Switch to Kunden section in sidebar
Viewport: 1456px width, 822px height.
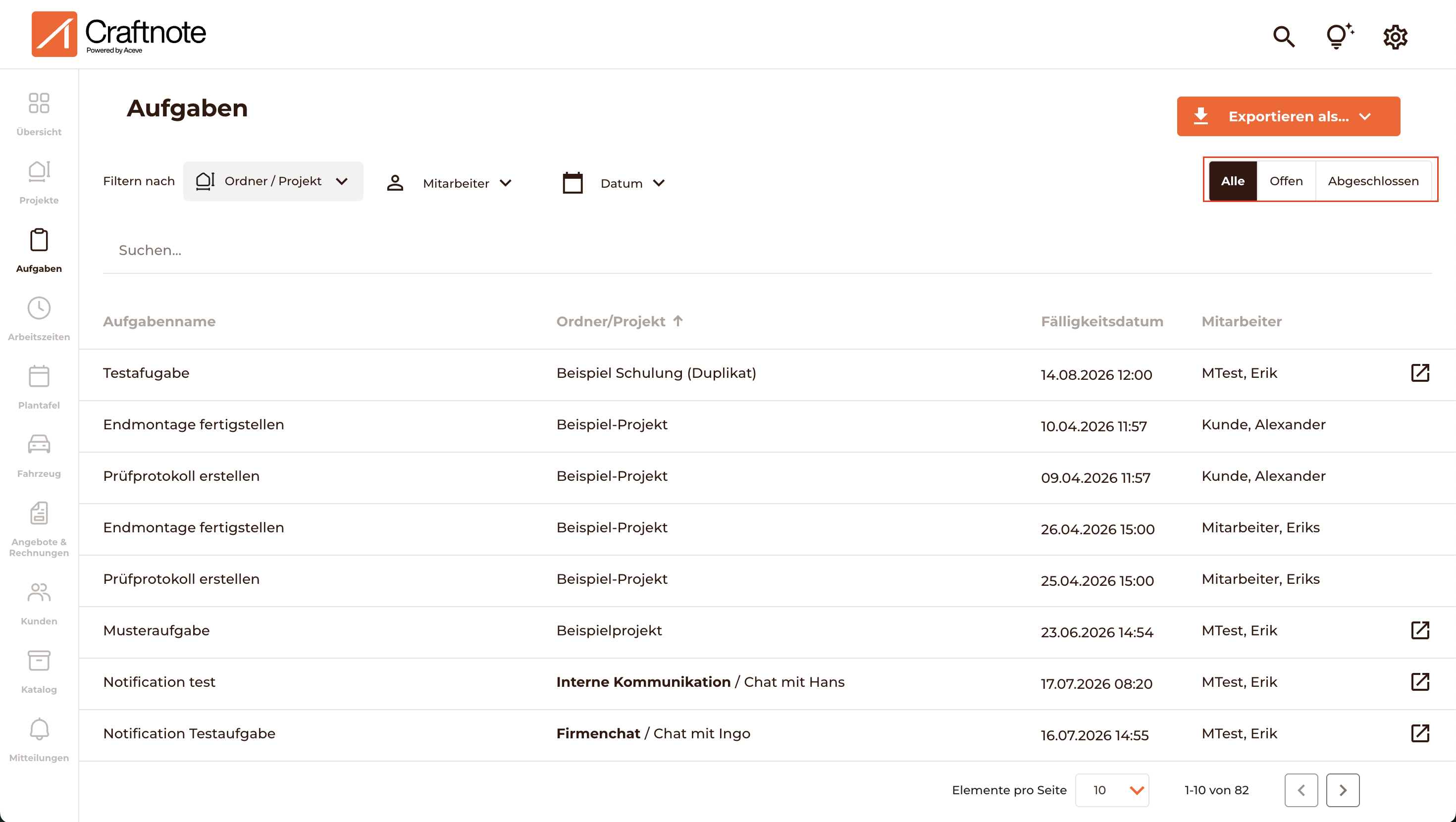(x=39, y=603)
